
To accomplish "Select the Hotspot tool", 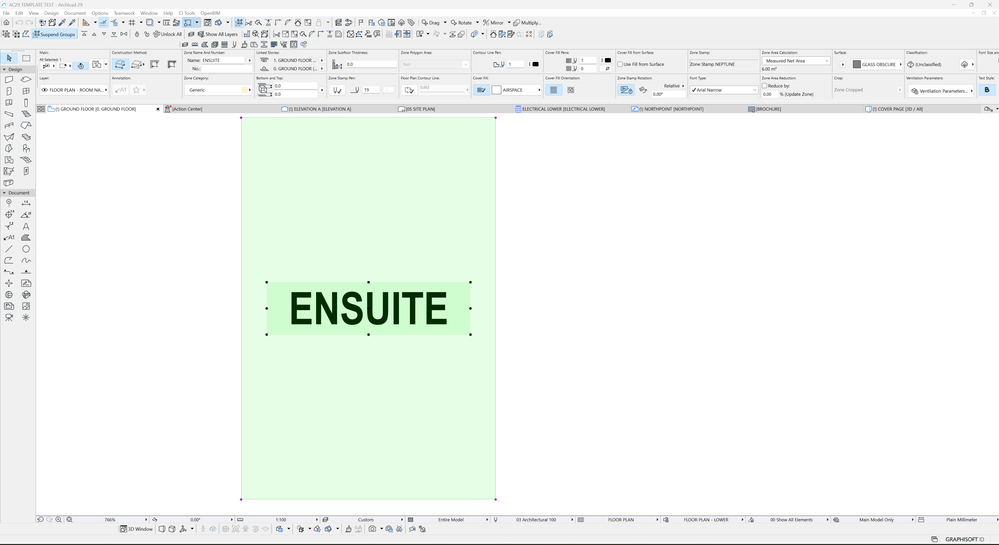I will (x=9, y=284).
